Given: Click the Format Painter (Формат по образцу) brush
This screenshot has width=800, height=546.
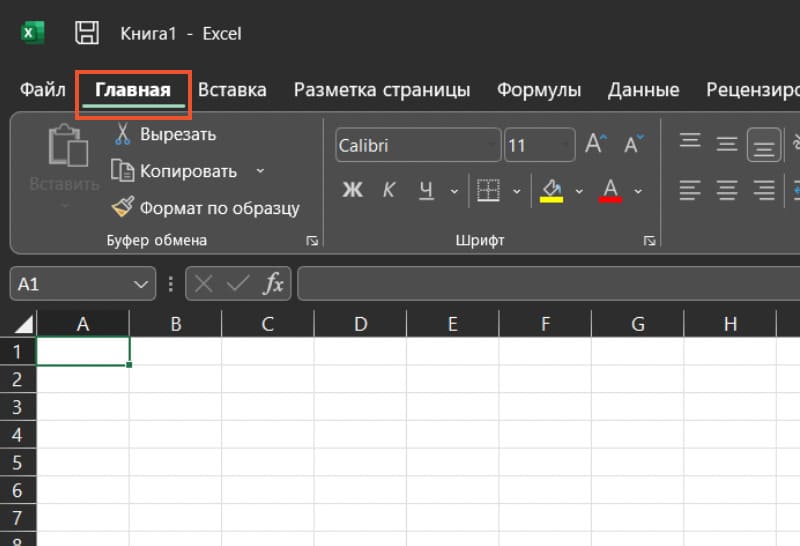Looking at the screenshot, I should [123, 208].
